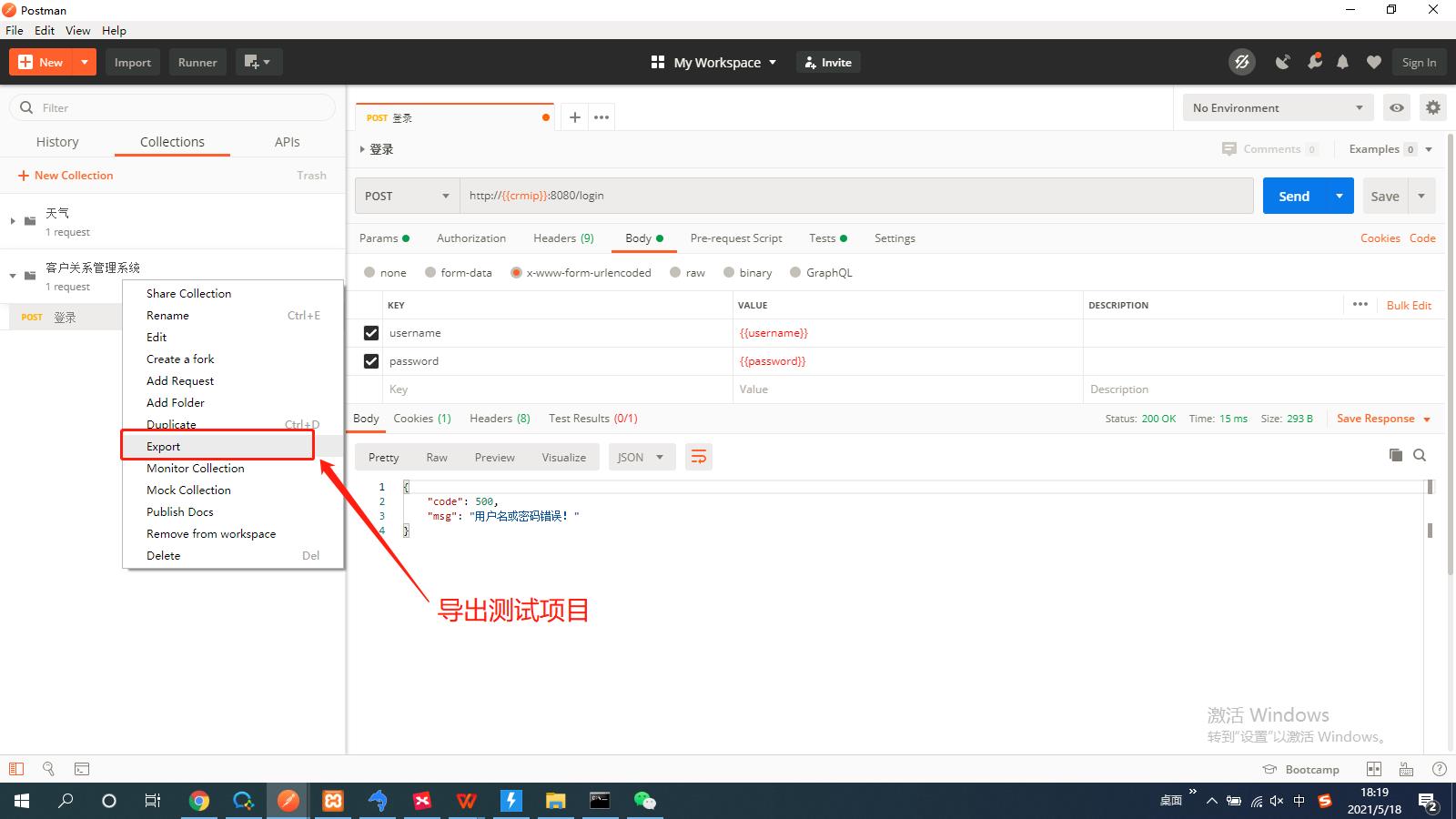Click the Runner button
Image resolution: width=1456 pixels, height=819 pixels.
(x=197, y=62)
